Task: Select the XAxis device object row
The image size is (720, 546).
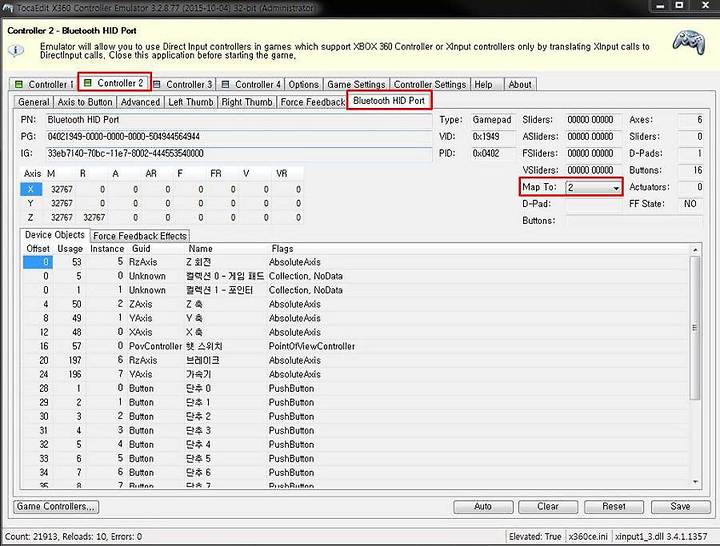Action: [x=356, y=332]
